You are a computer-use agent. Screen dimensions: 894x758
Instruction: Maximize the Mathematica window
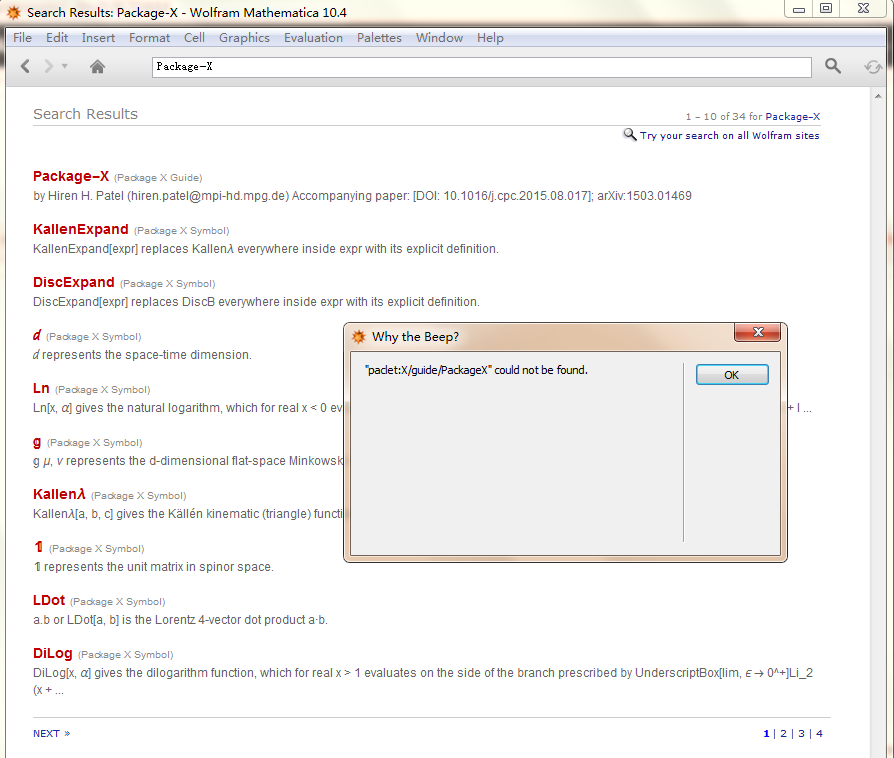826,9
